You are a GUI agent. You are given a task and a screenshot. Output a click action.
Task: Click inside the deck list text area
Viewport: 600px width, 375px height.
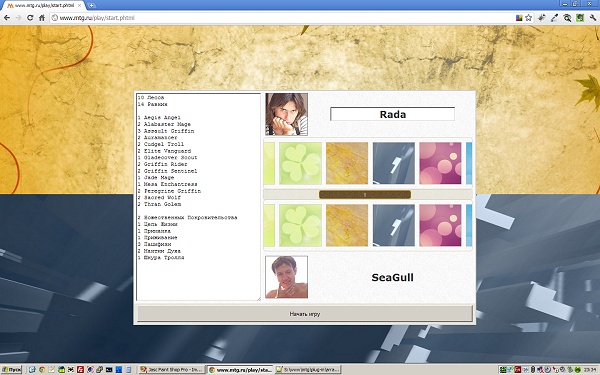199,197
